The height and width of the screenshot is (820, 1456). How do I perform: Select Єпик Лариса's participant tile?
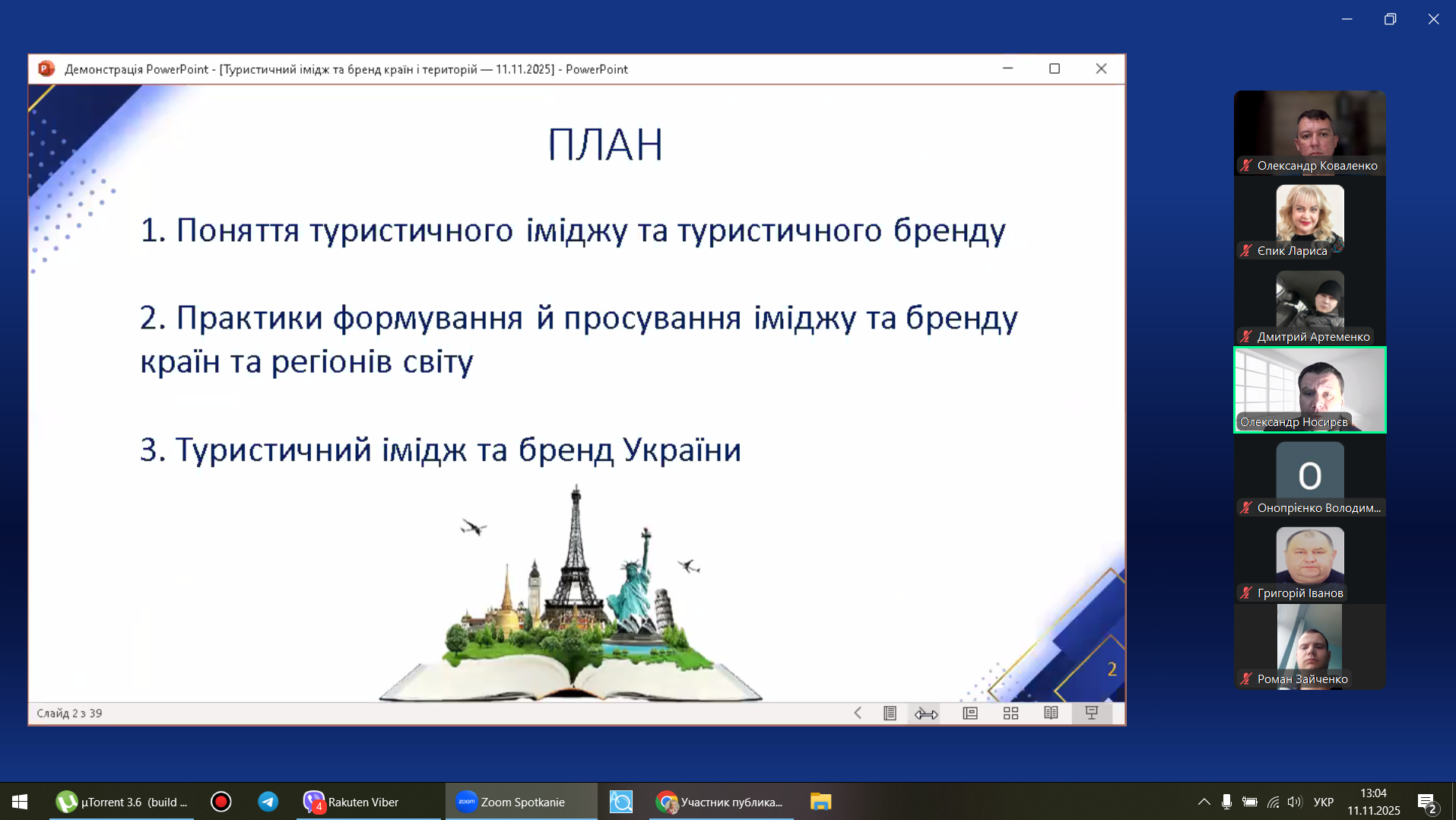click(x=1309, y=219)
